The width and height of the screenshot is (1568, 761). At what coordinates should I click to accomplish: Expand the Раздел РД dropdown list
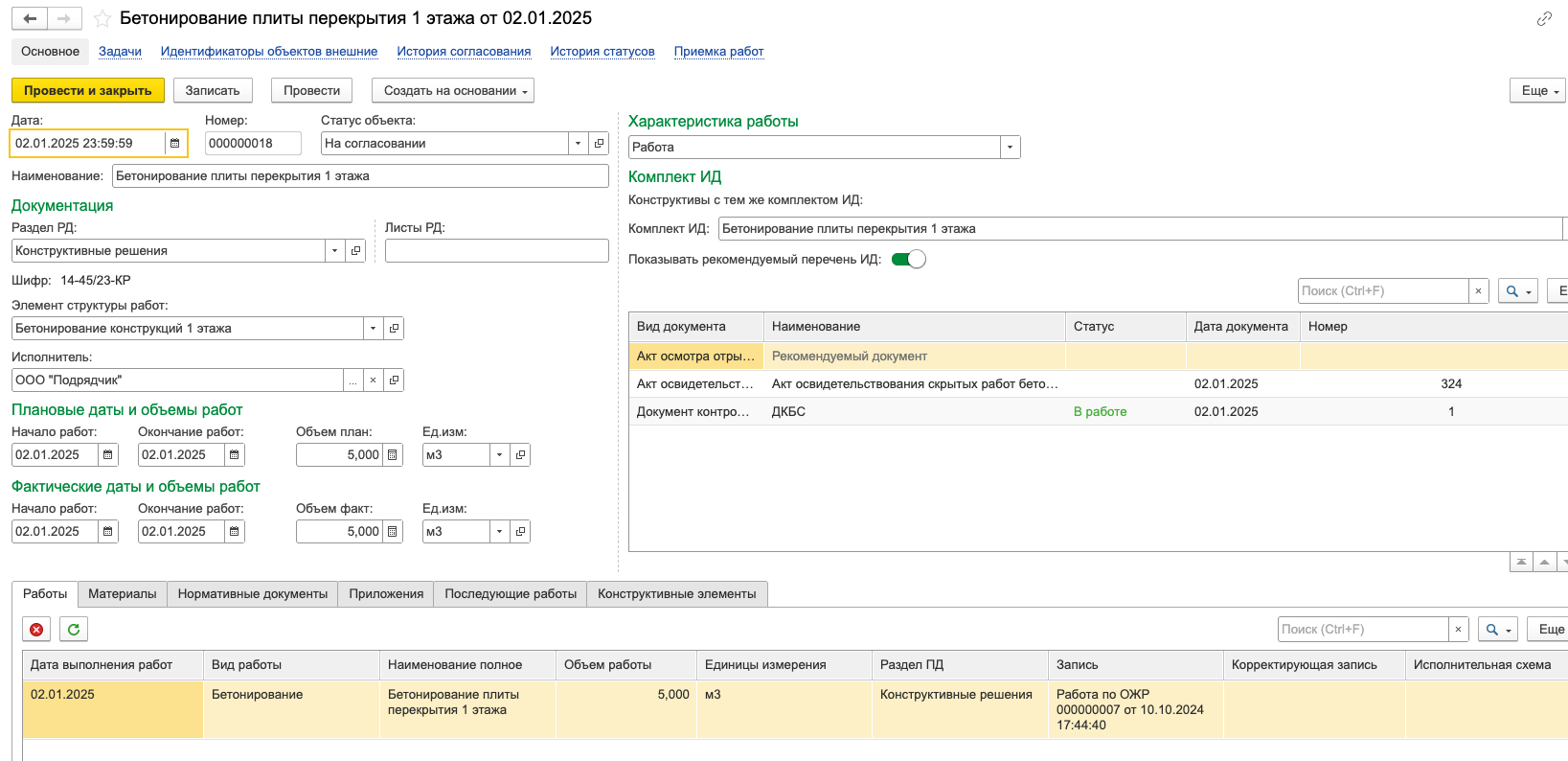coord(334,251)
